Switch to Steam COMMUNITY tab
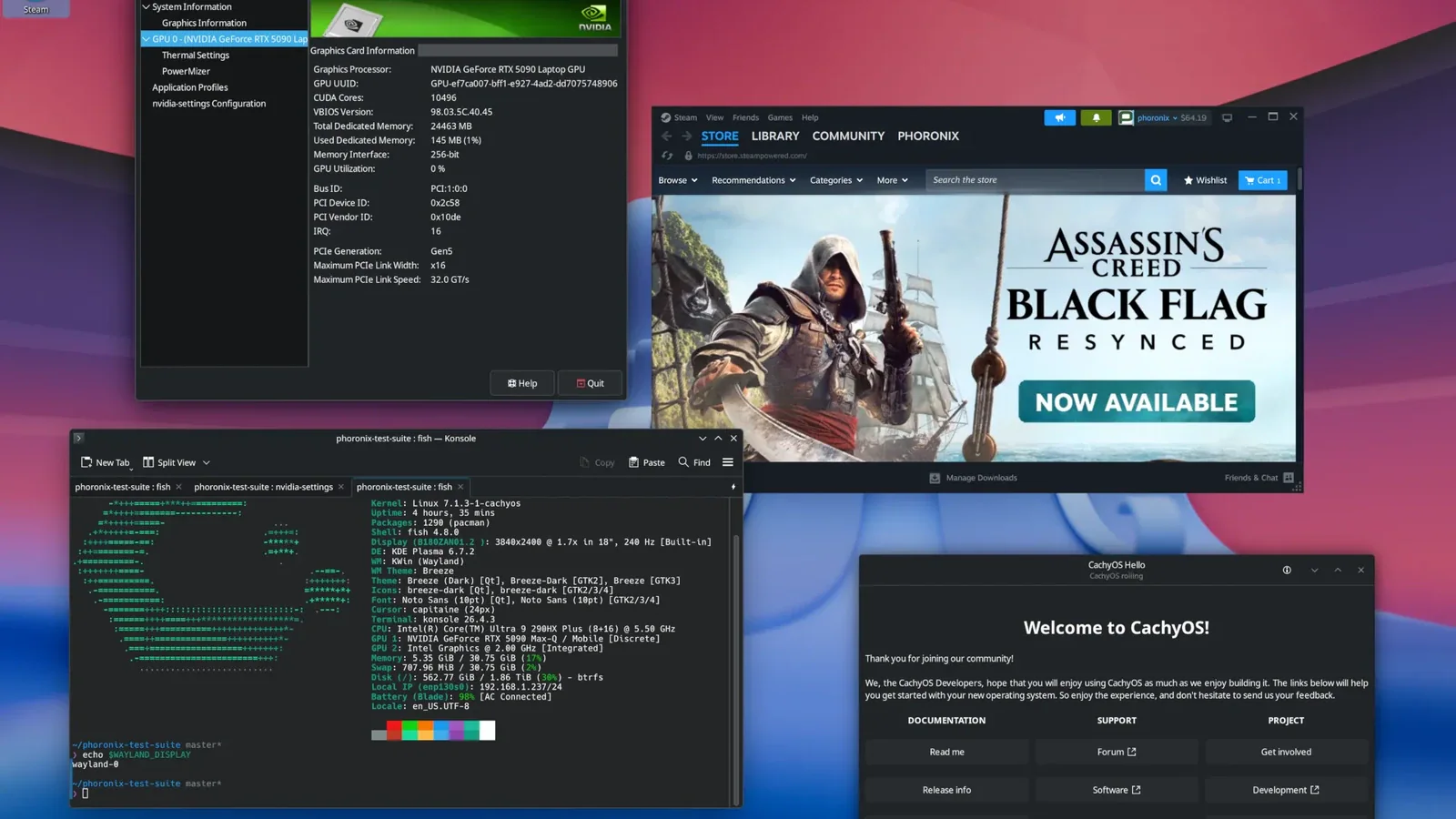The image size is (1456, 819). (x=848, y=136)
